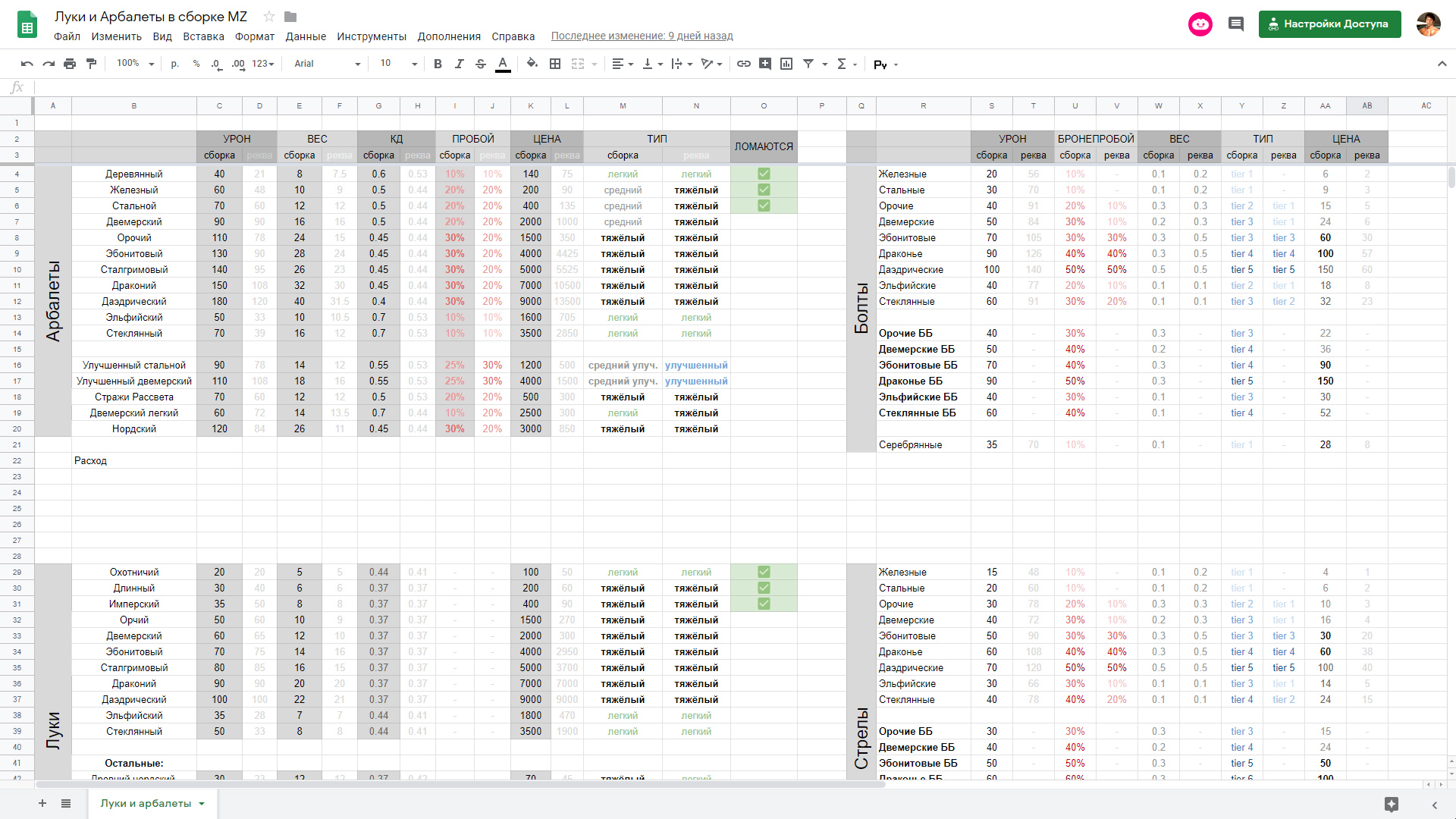Image resolution: width=1456 pixels, height=819 pixels.
Task: Open the comments history icon
Action: [1236, 24]
